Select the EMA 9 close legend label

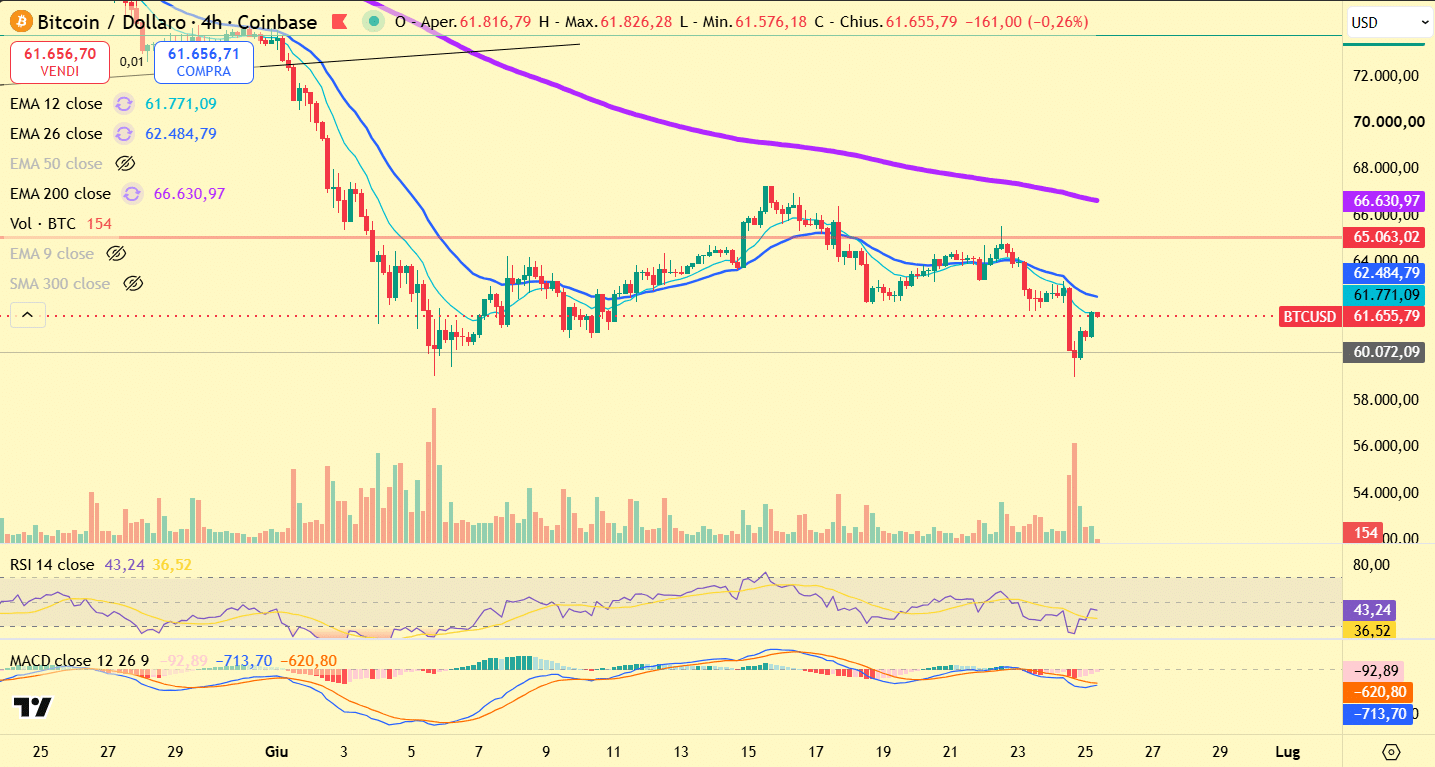(52, 254)
